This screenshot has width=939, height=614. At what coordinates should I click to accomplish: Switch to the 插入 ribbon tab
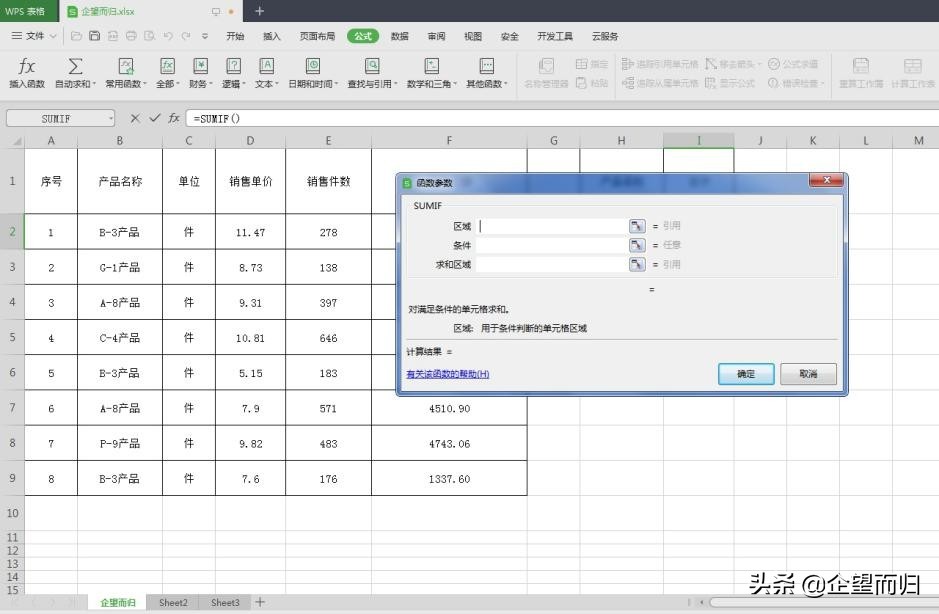click(272, 36)
